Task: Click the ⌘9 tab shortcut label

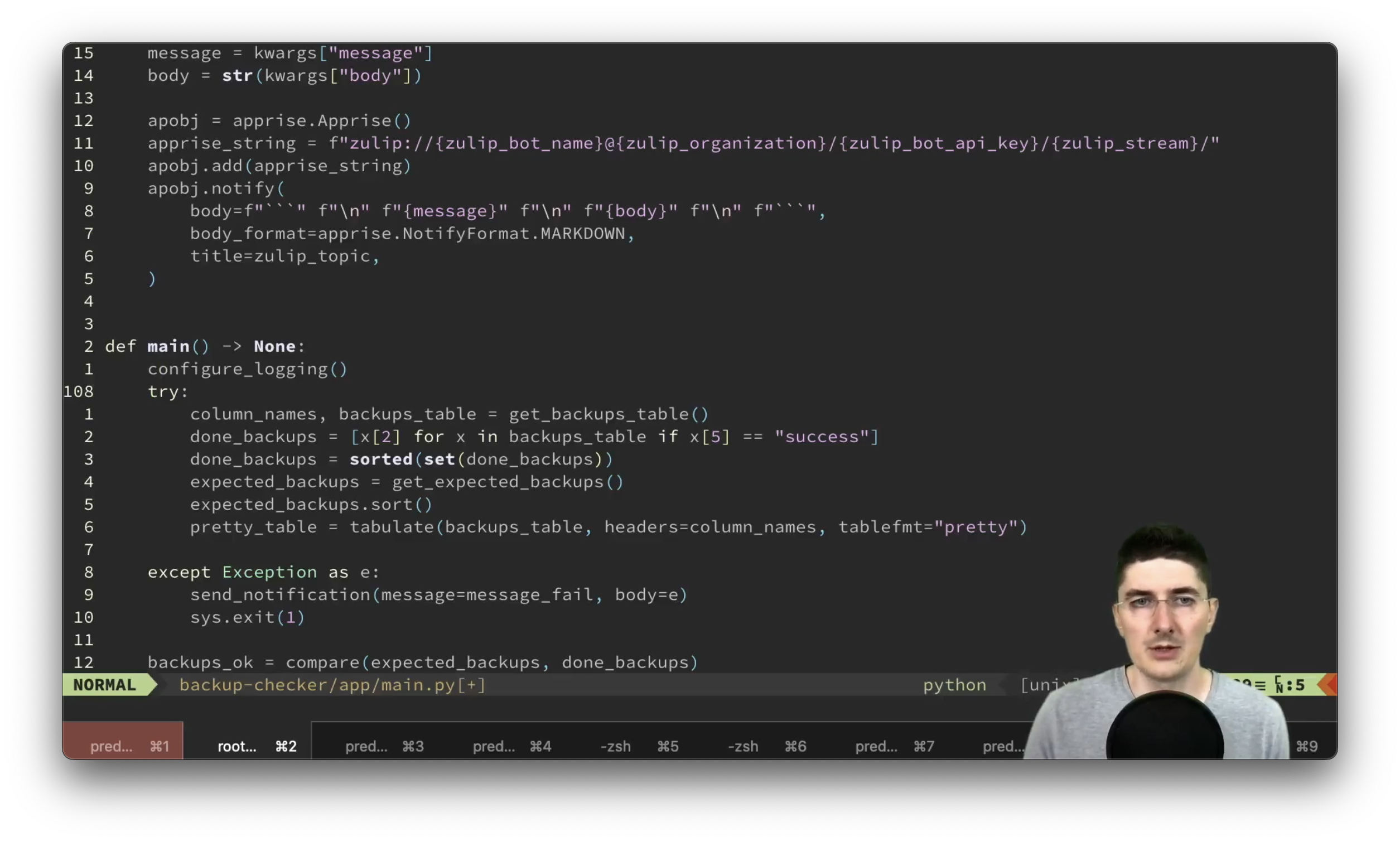Action: click(1306, 746)
